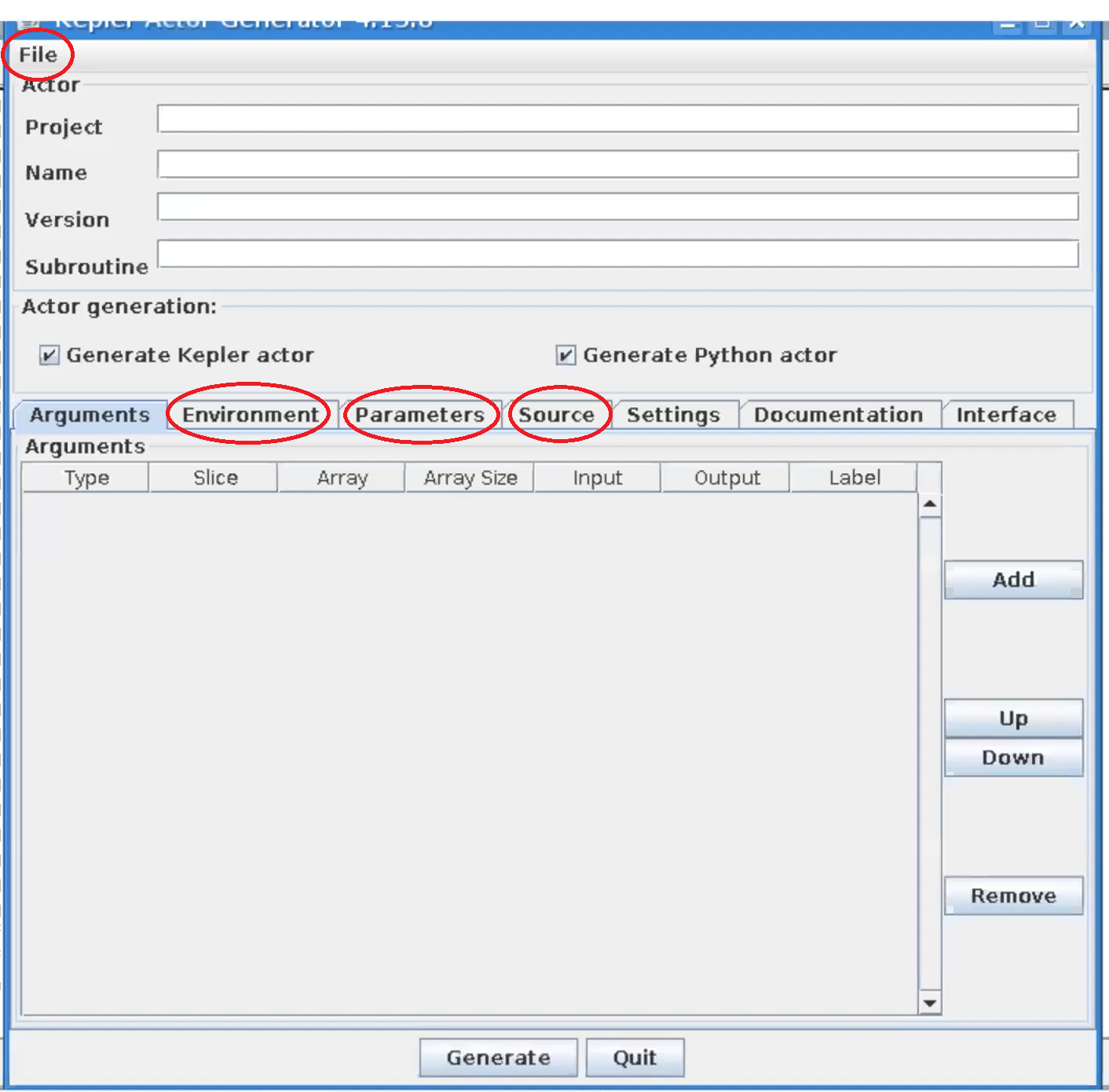
Task: Switch to the Parameters tab
Action: coord(419,415)
